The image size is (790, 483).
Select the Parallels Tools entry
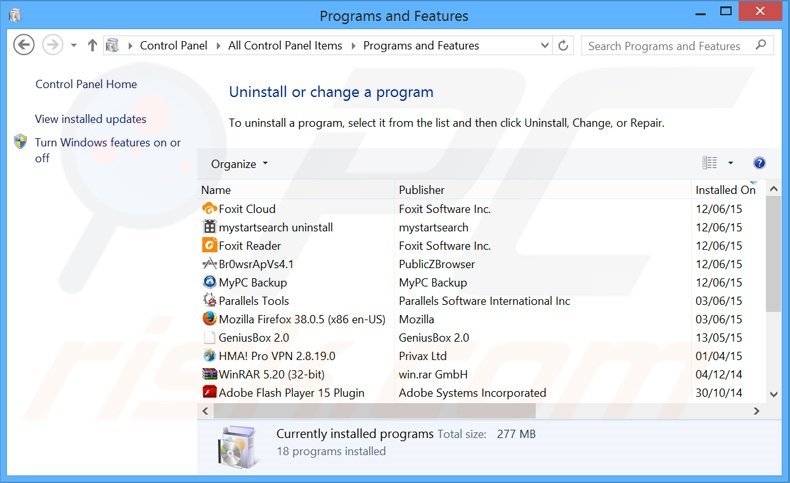253,301
